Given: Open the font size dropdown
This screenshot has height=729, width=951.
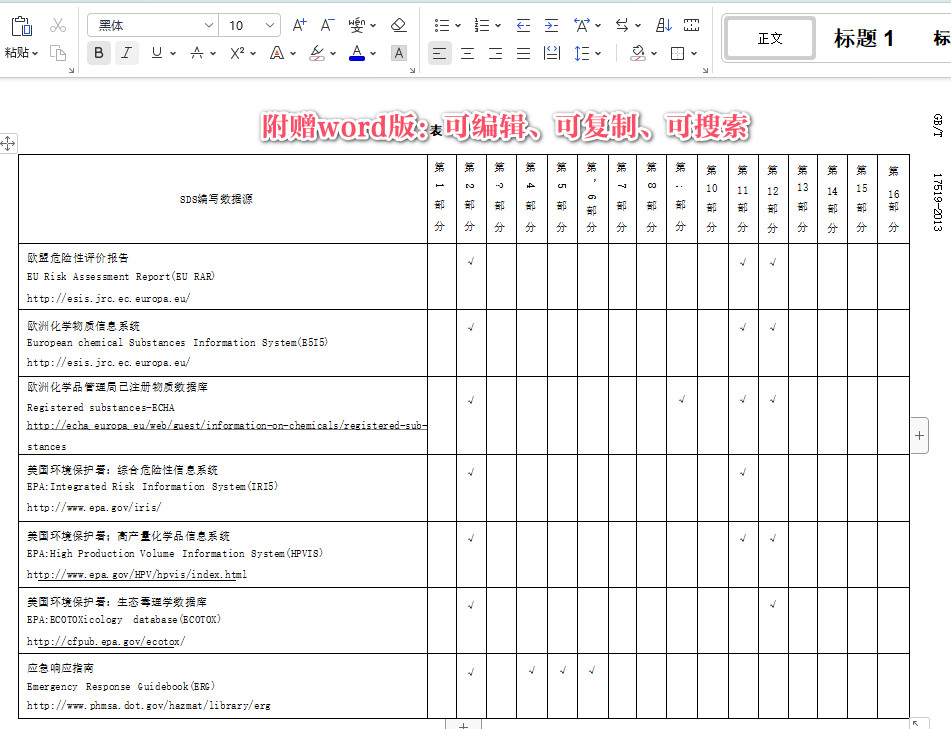Looking at the screenshot, I should 268,24.
